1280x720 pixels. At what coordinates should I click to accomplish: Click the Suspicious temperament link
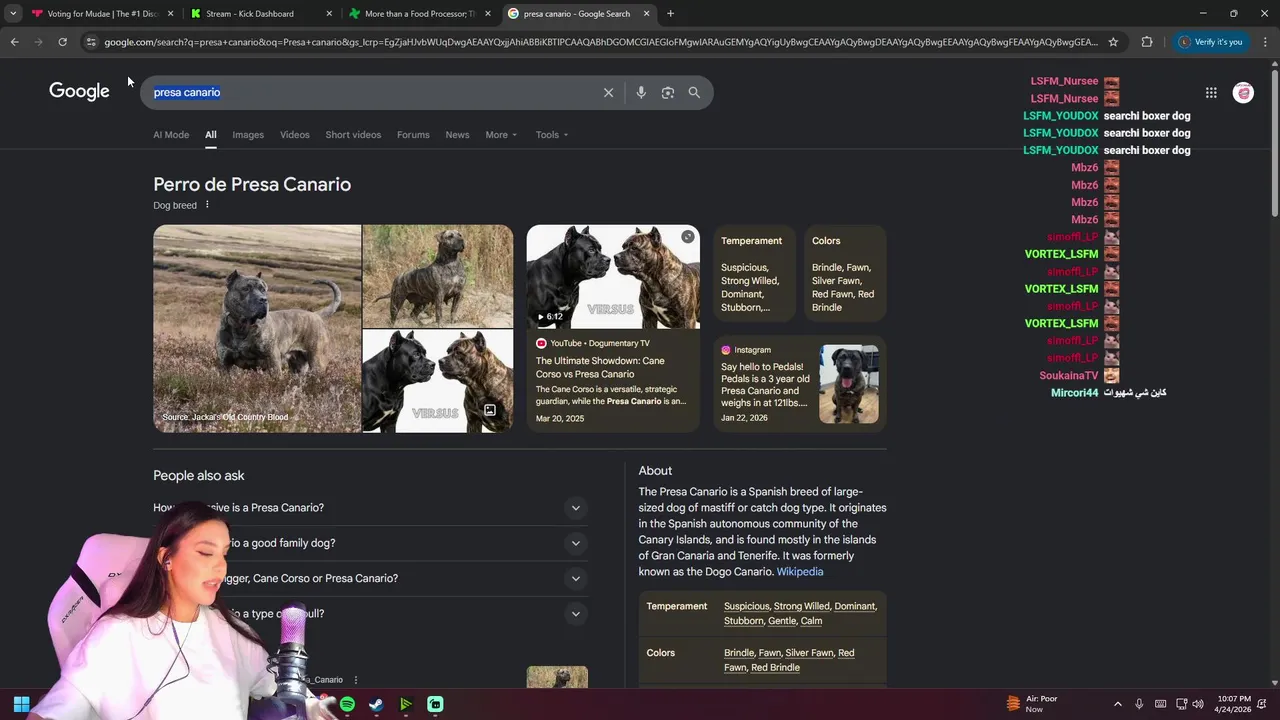(747, 606)
